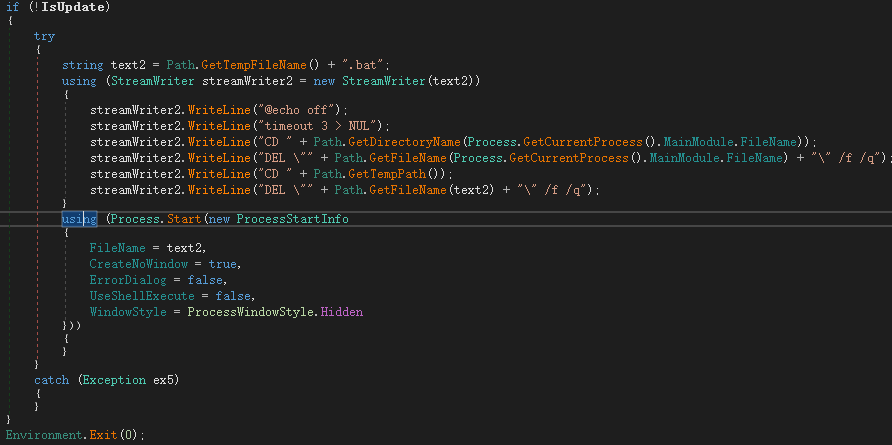
Task: Click the UseShellExecute property
Action: tap(142, 296)
